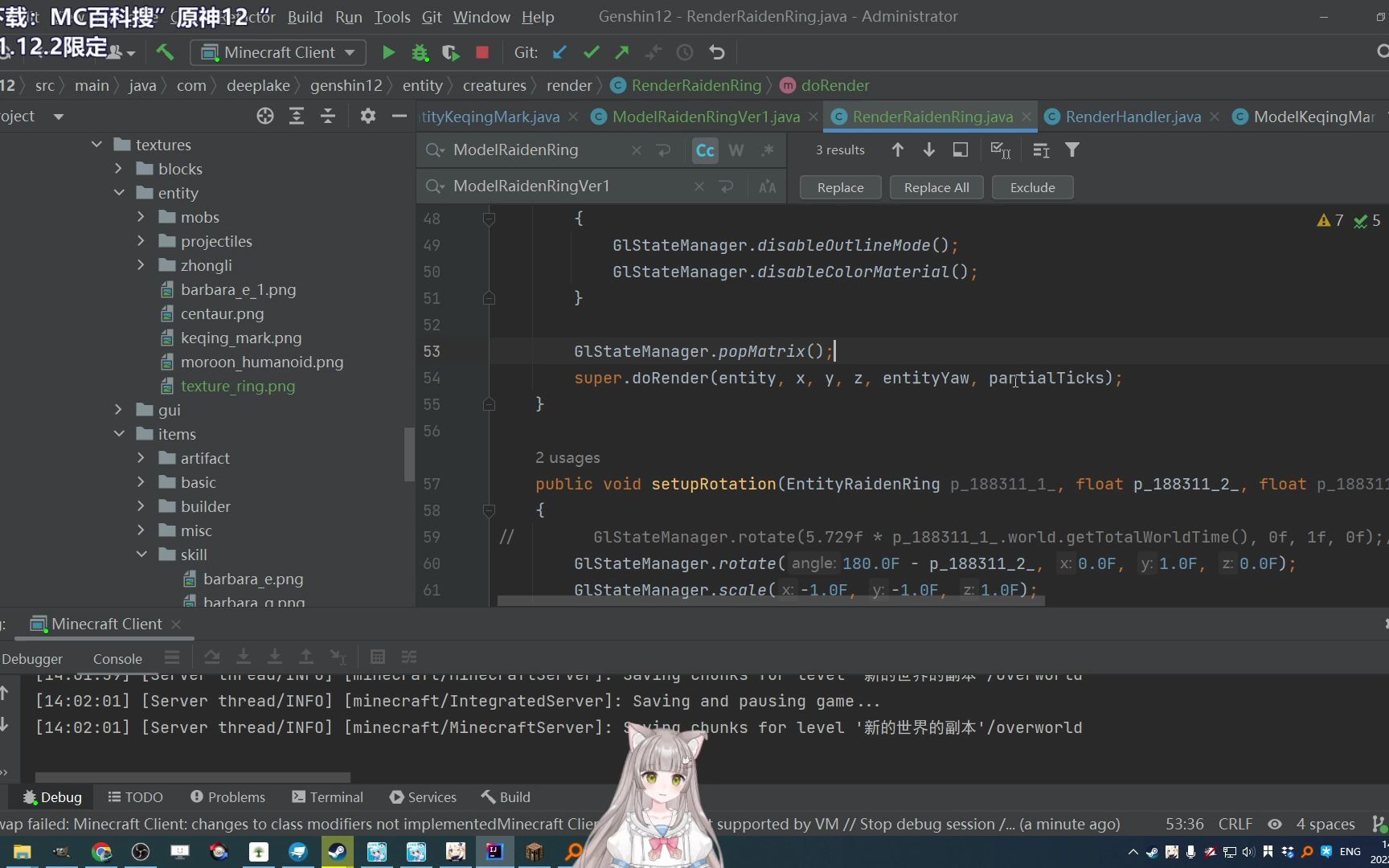
Task: Open Project panel settings gear
Action: click(x=368, y=117)
